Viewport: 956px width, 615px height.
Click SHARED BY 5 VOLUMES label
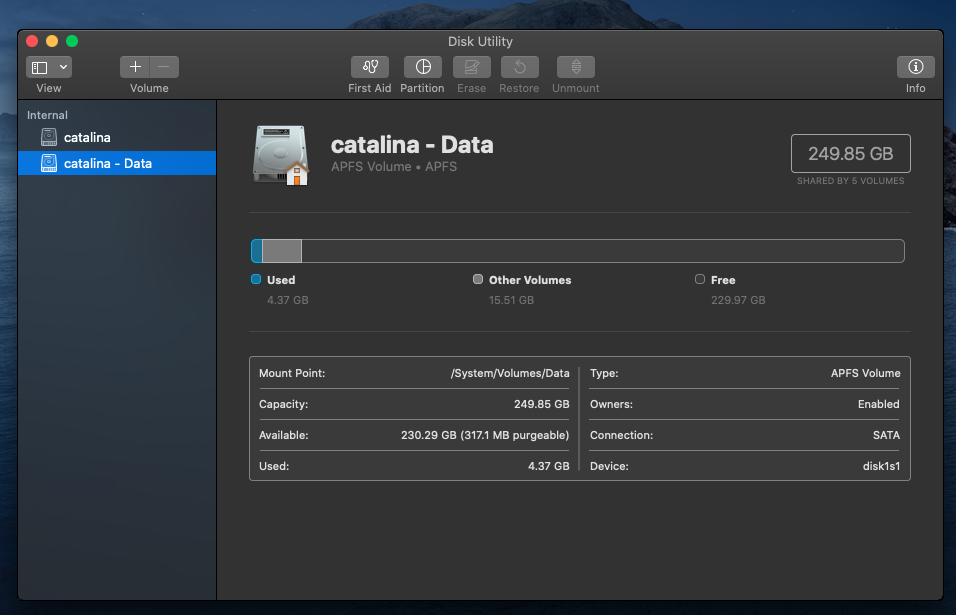(x=851, y=181)
